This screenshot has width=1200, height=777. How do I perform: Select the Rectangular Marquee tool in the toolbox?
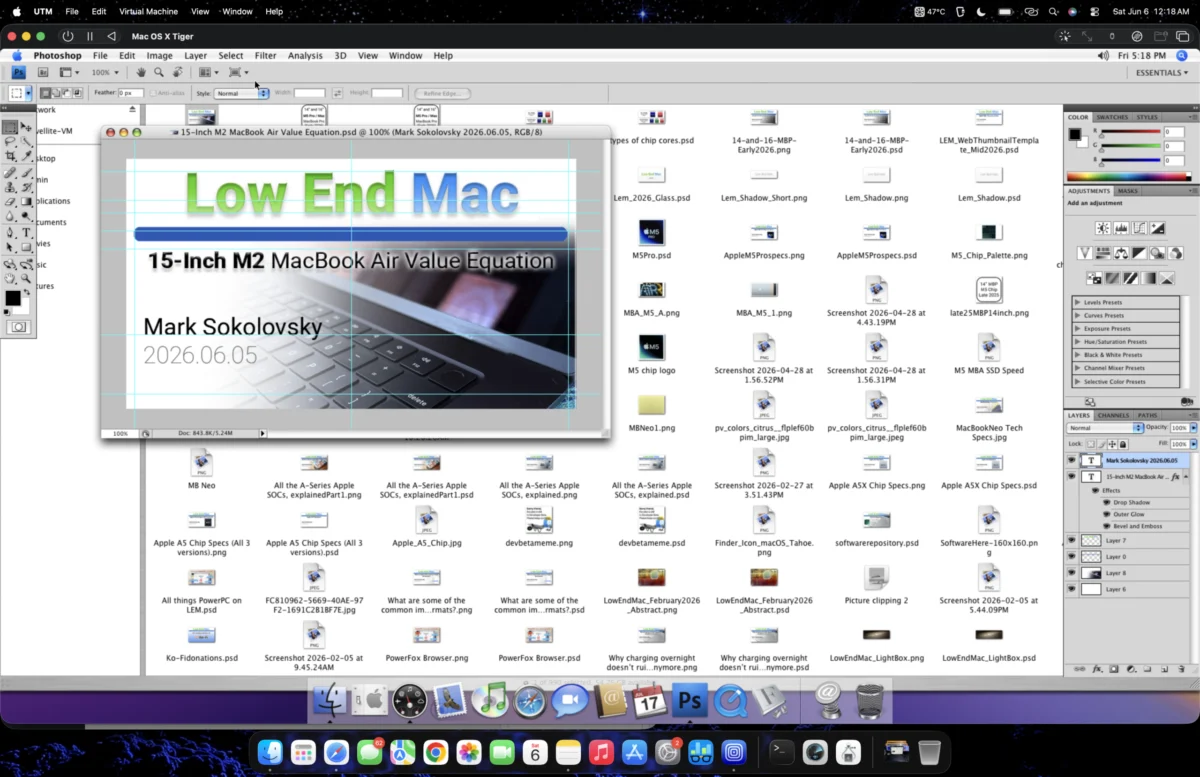point(10,126)
